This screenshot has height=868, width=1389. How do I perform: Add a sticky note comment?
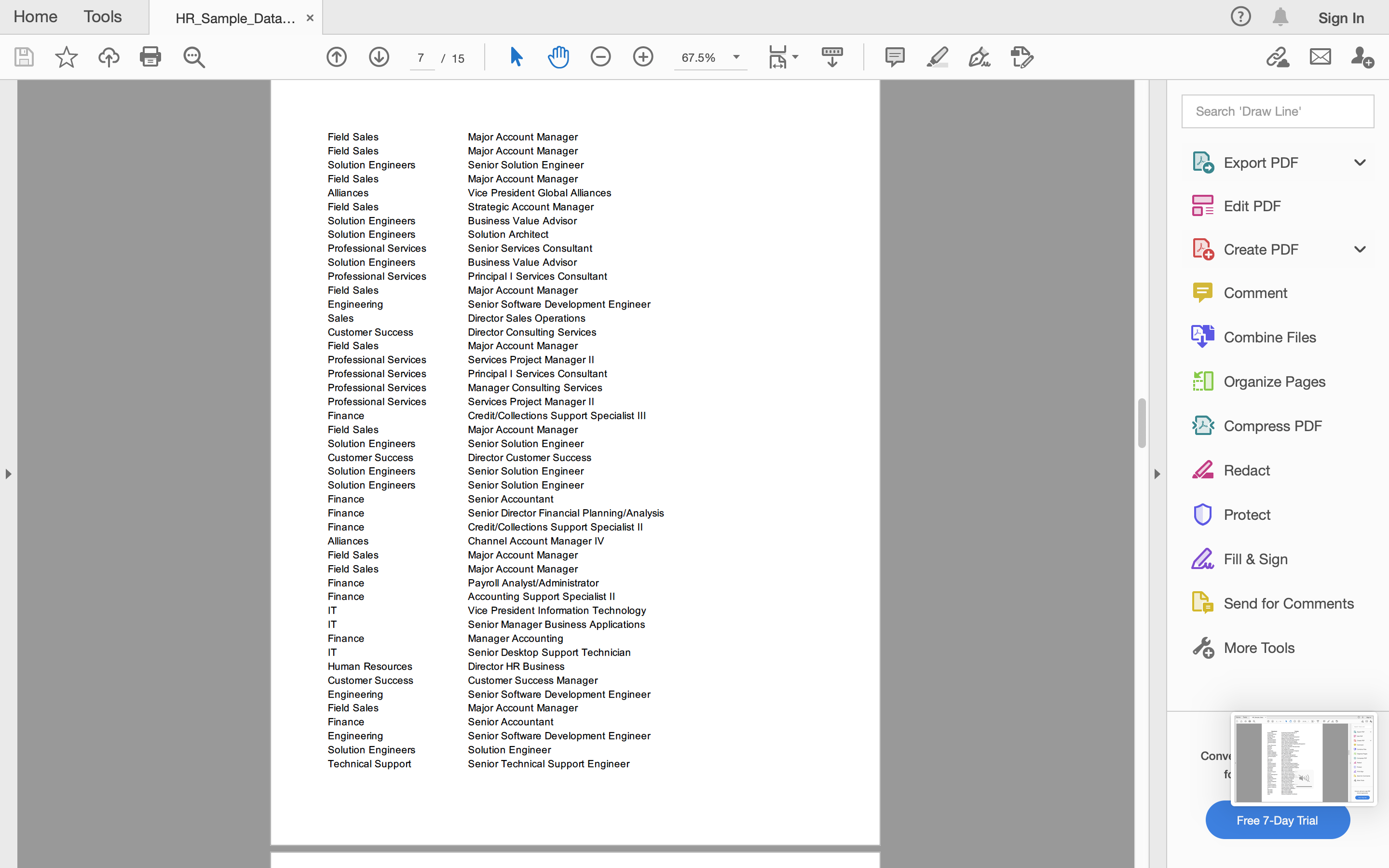click(x=895, y=57)
